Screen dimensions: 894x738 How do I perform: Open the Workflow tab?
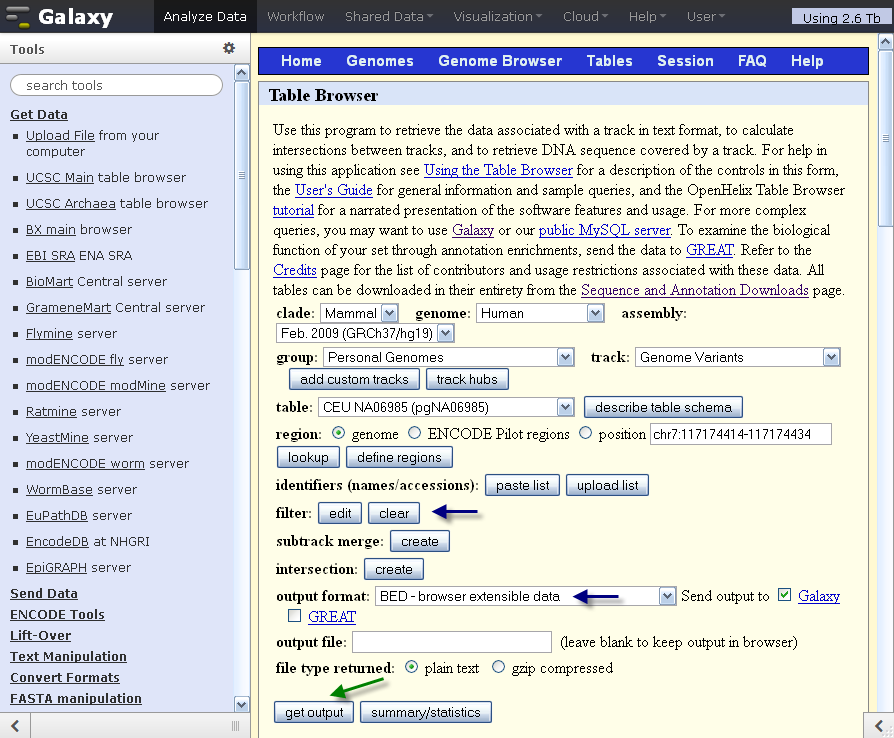[295, 17]
